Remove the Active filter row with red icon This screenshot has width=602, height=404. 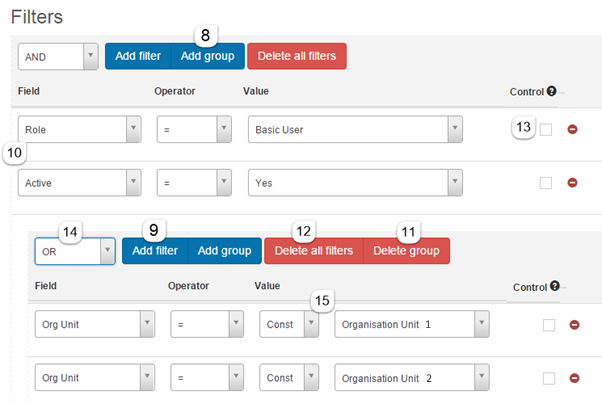point(573,183)
